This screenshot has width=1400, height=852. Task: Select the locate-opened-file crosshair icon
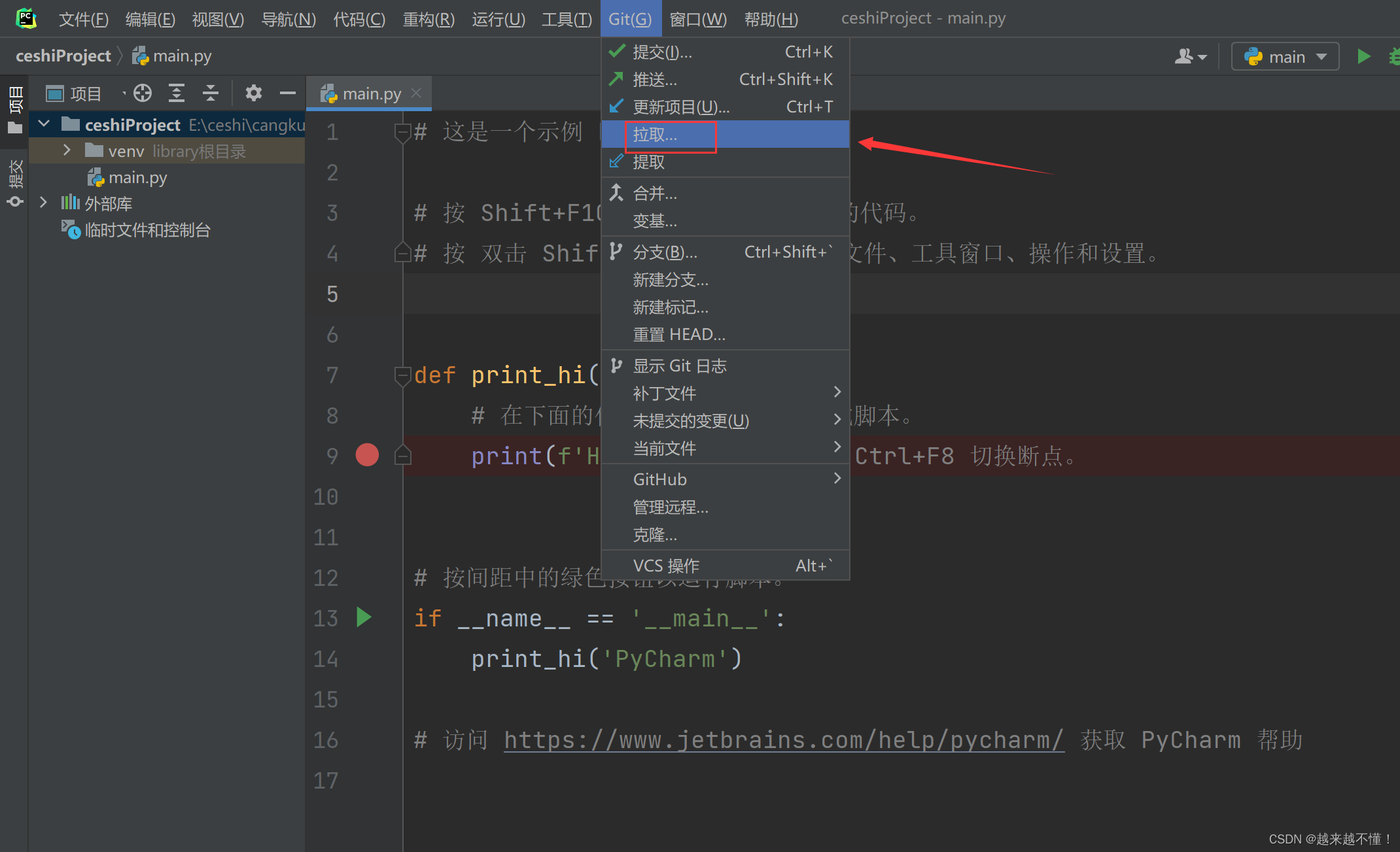(143, 94)
